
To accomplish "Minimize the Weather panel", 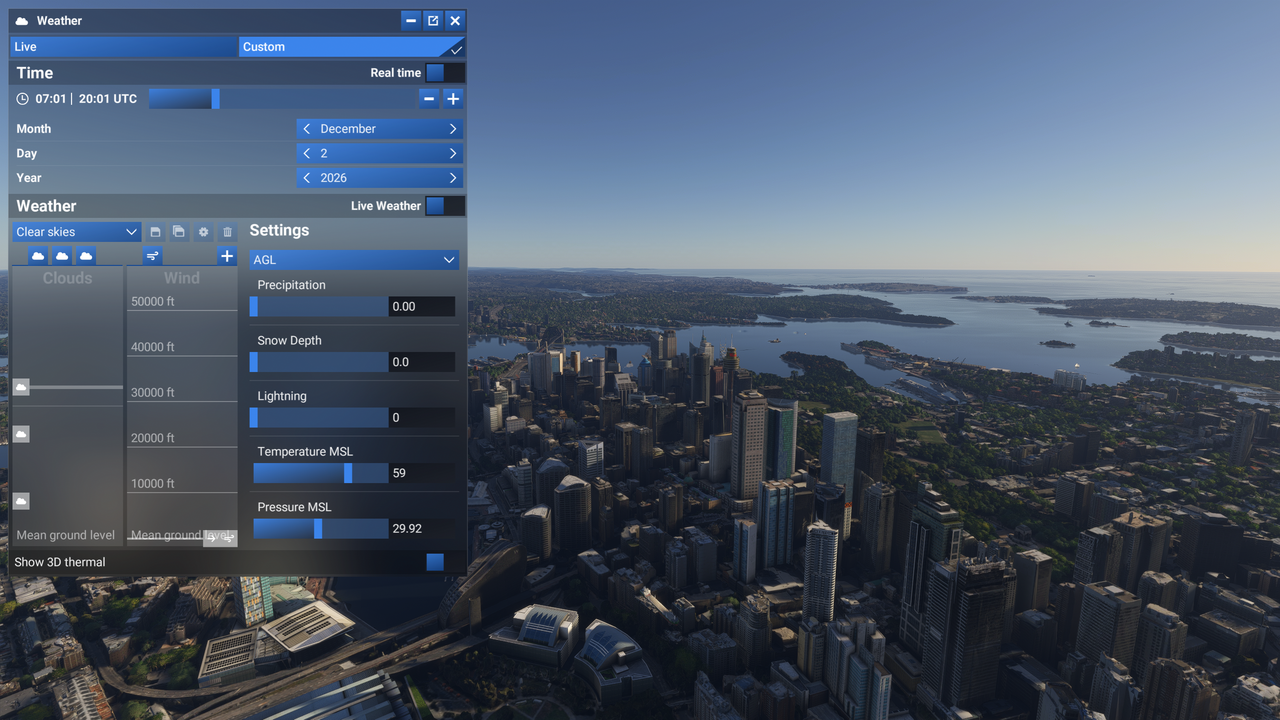I will pos(411,21).
